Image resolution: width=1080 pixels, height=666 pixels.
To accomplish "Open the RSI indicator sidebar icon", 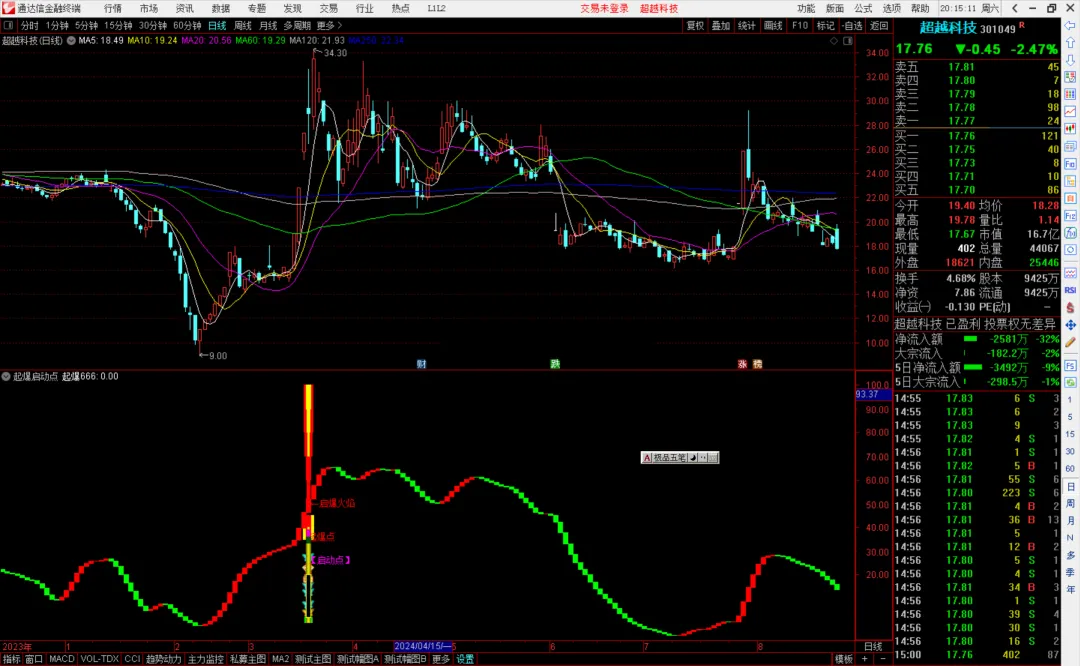I will pos(1070,290).
